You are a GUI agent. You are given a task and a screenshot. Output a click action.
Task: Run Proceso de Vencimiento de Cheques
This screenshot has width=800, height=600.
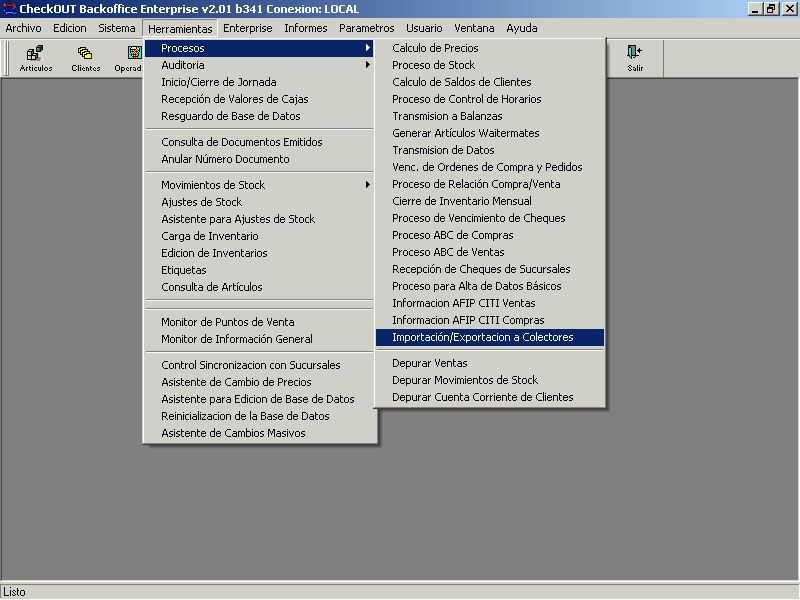pyautogui.click(x=490, y=218)
